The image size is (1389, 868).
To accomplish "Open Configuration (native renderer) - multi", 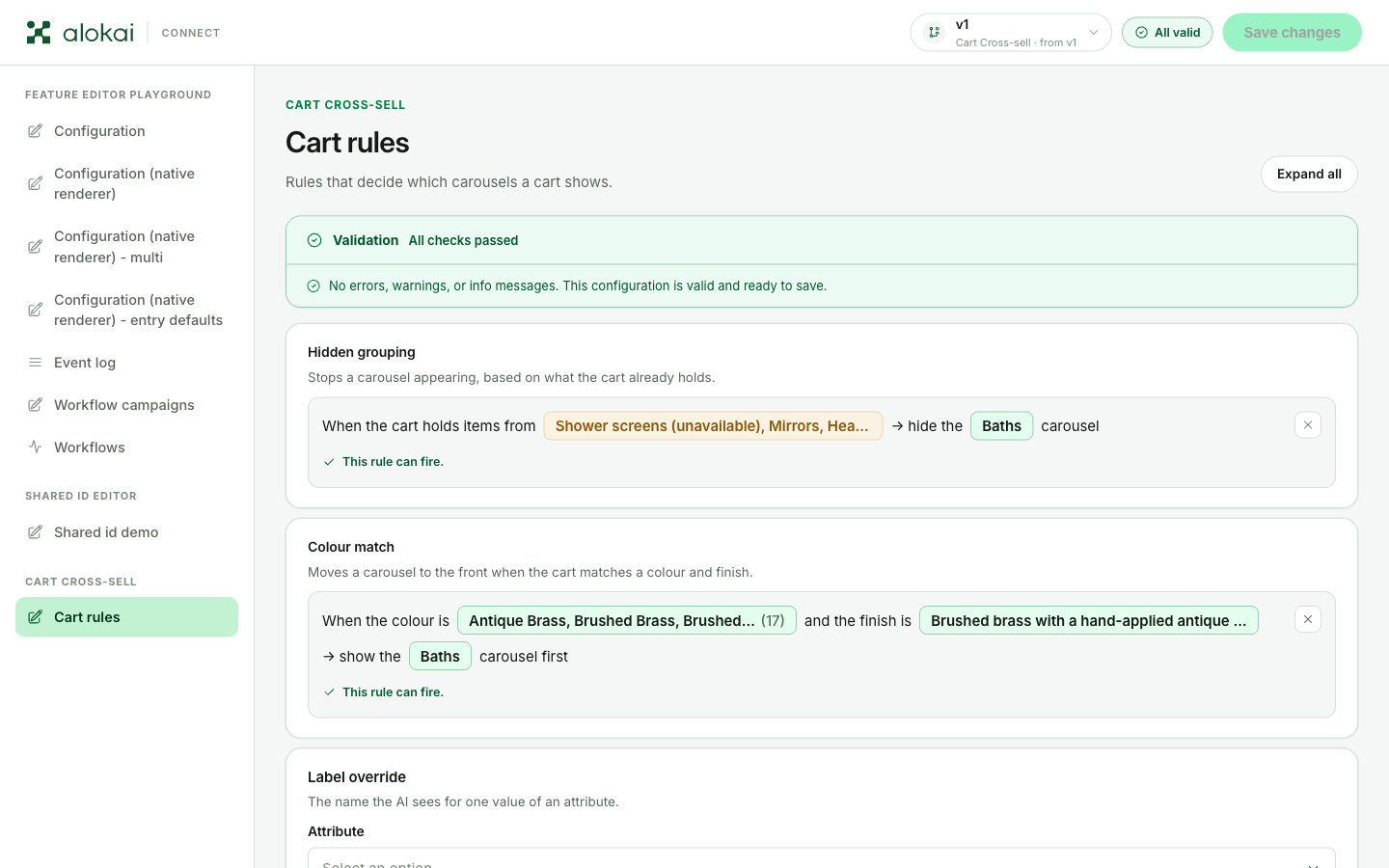I will pyautogui.click(x=126, y=247).
